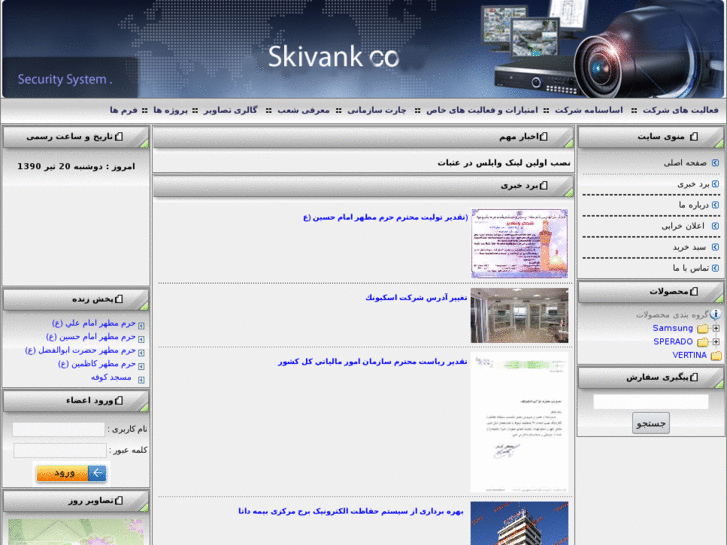Open the معرفی شعب menu item

point(303,110)
